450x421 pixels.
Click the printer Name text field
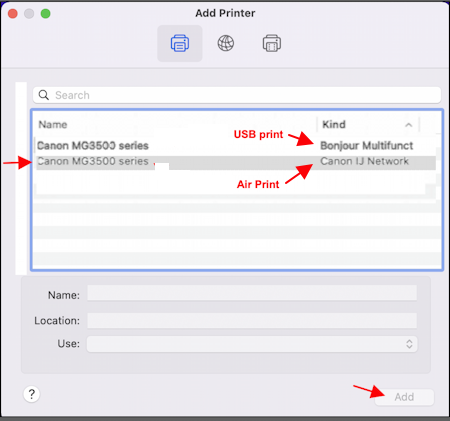click(x=252, y=293)
